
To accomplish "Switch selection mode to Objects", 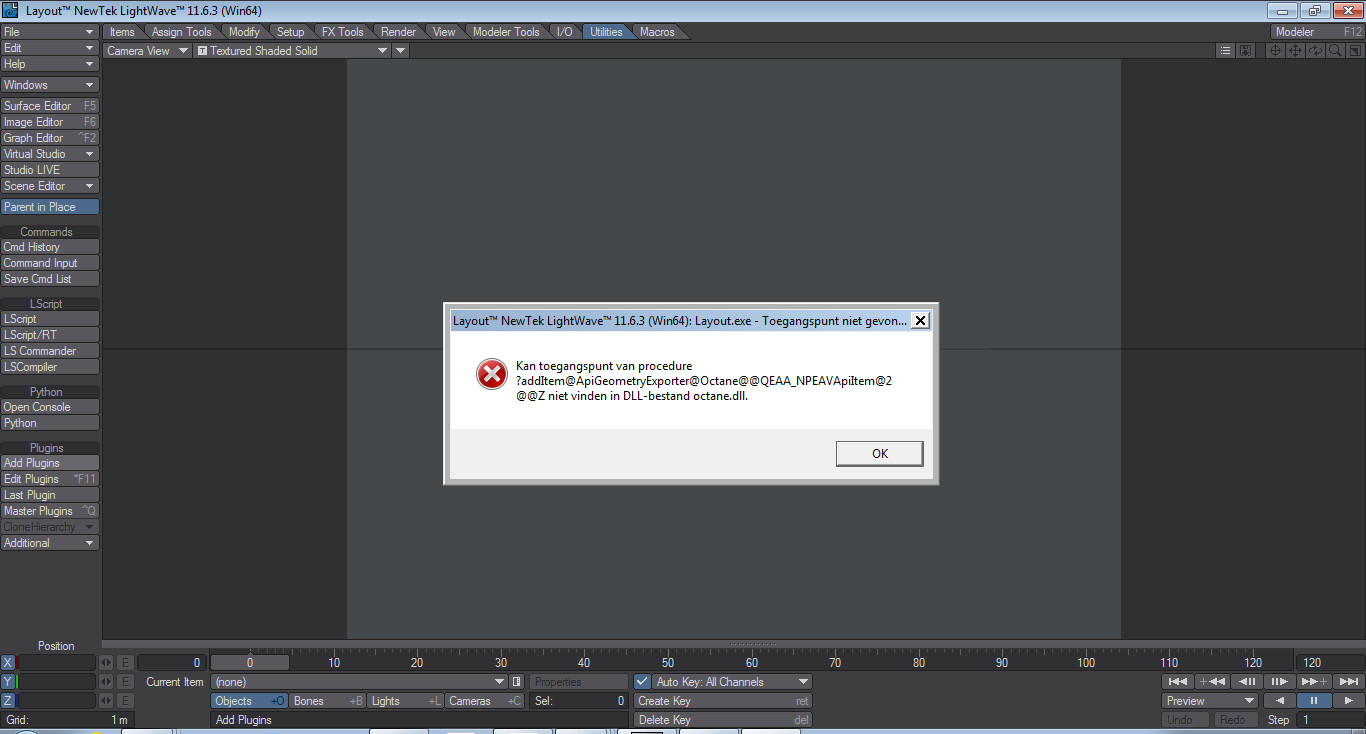I will click(x=250, y=701).
